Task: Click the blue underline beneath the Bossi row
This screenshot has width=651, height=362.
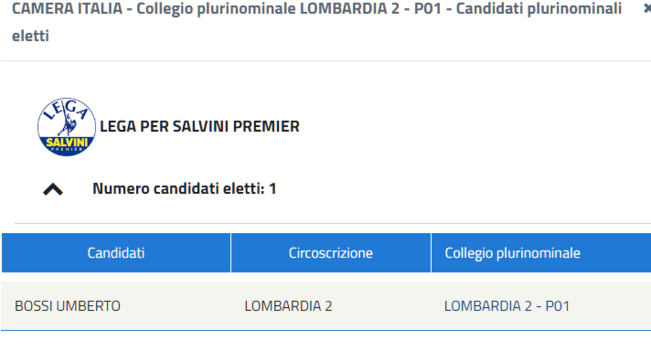Action: tap(326, 330)
